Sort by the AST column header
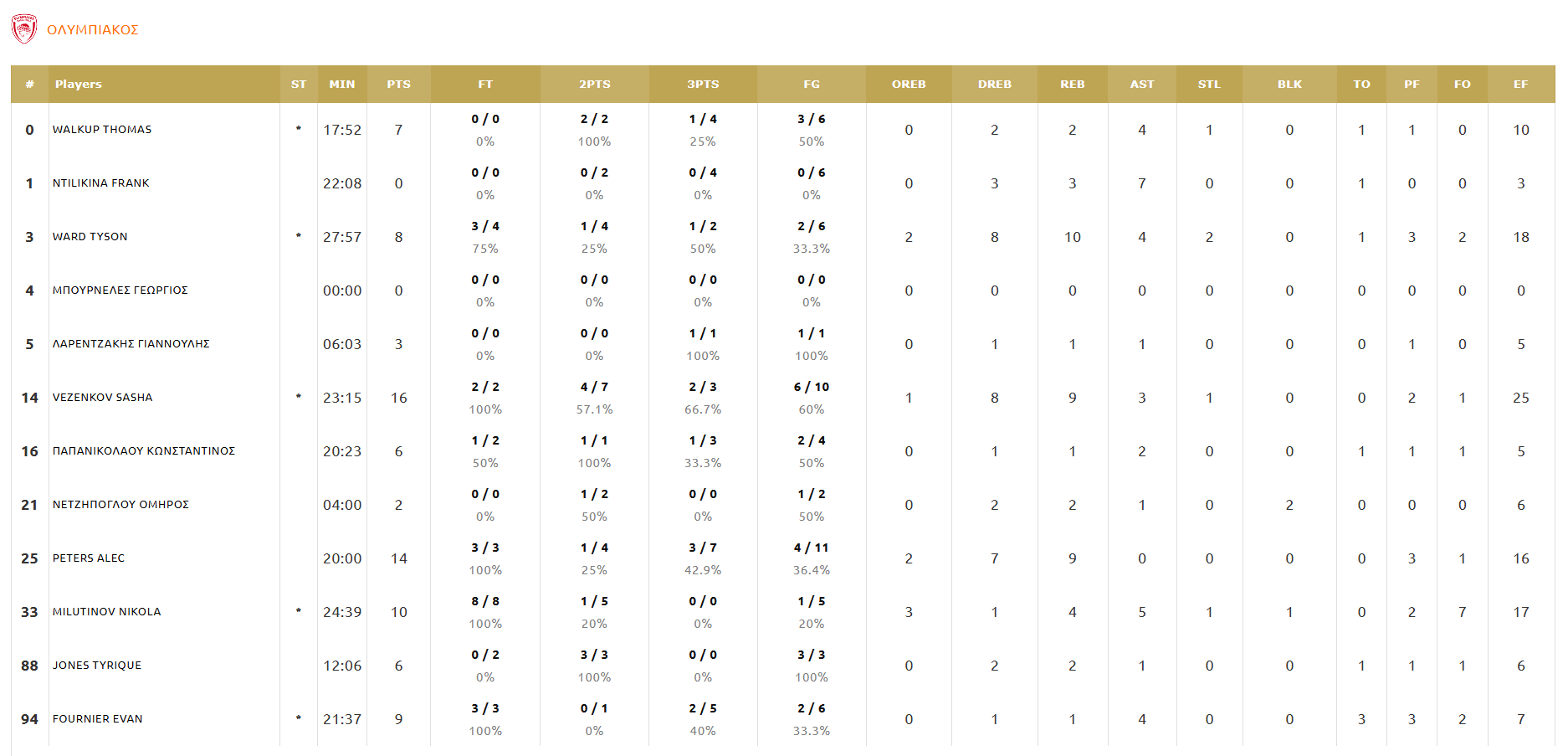 click(x=1141, y=85)
